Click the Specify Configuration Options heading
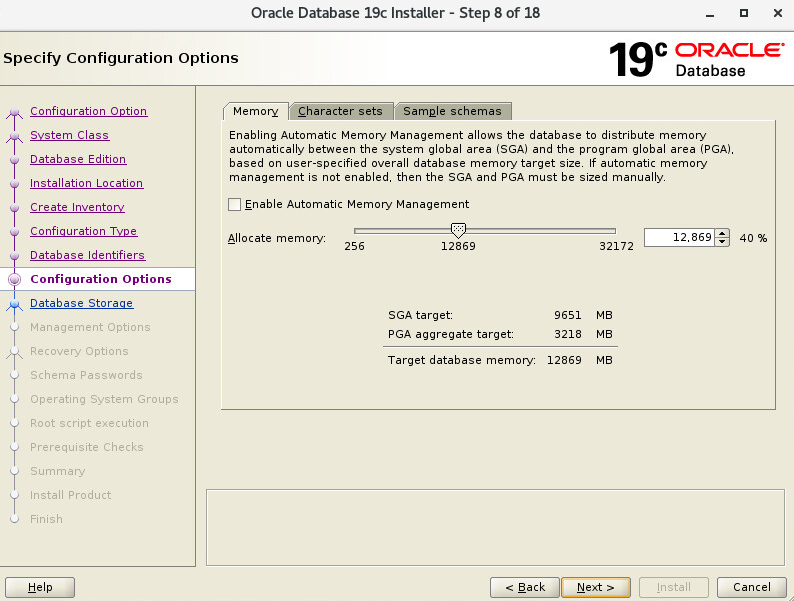Viewport: 794px width, 601px height. coord(121,58)
